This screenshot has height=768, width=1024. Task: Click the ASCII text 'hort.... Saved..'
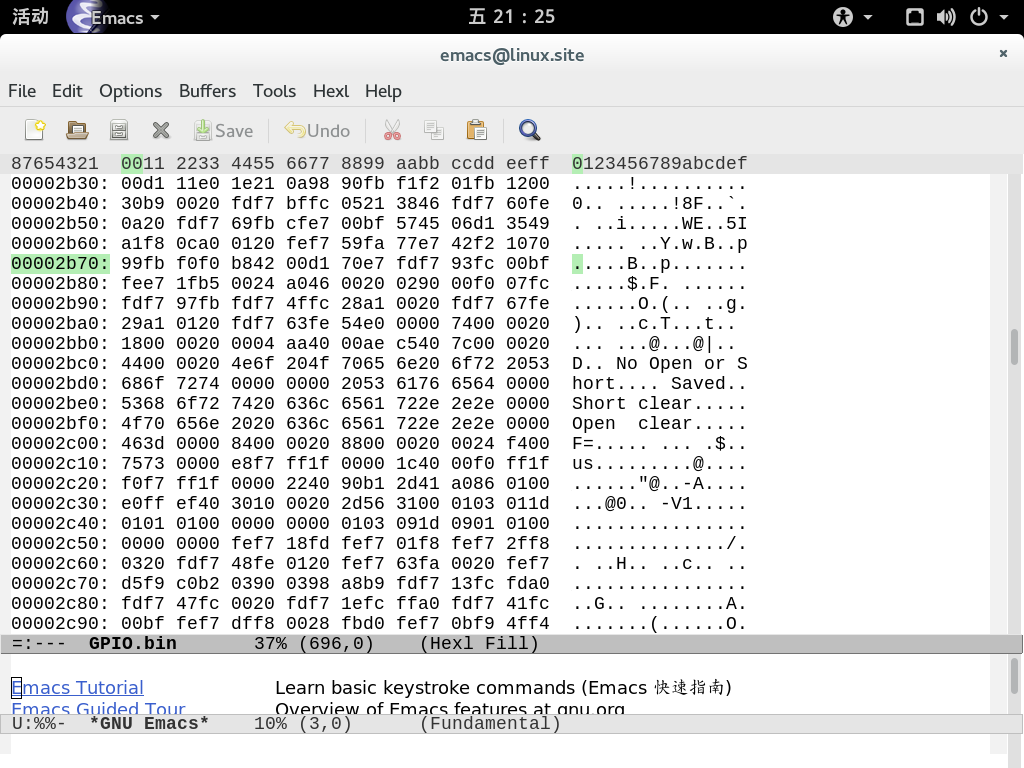660,383
